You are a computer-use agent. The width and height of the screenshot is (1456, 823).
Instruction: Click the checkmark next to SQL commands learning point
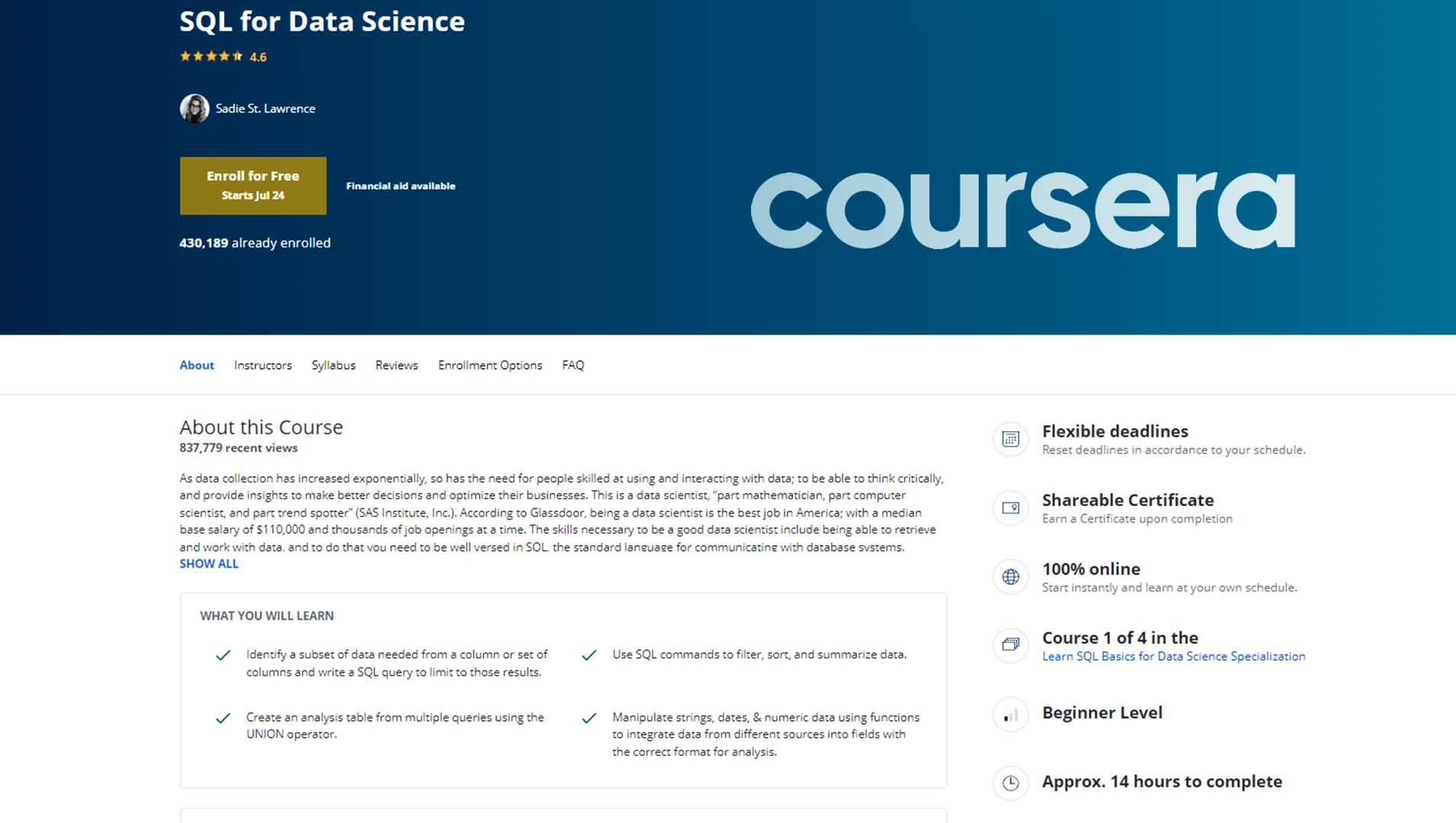[589, 654]
